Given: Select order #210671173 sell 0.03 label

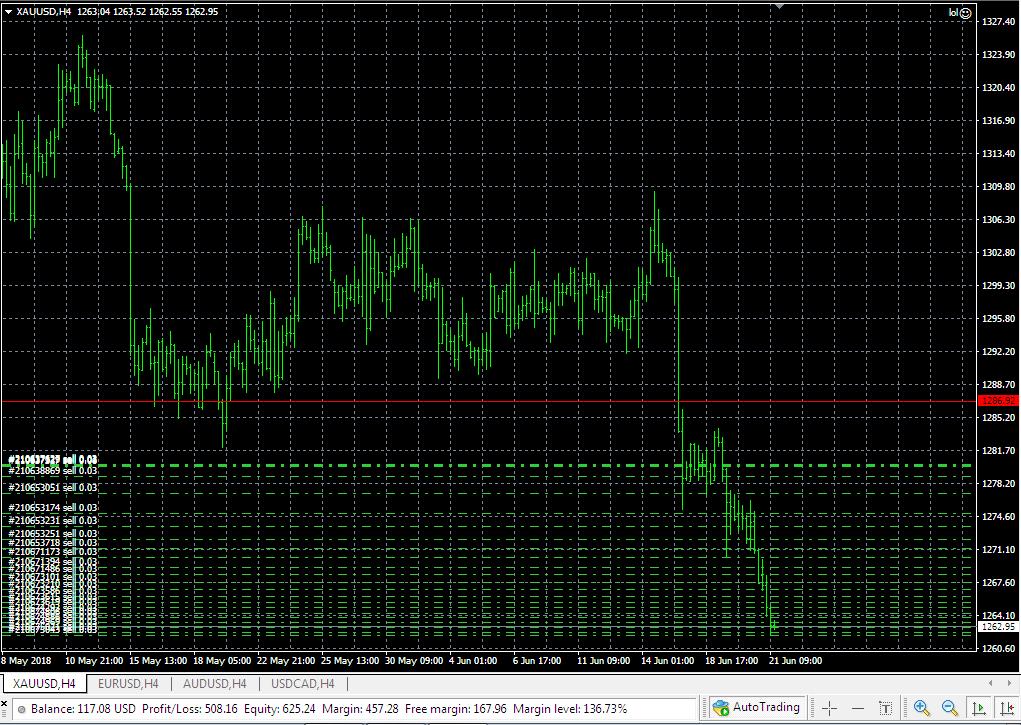Looking at the screenshot, I should [53, 552].
